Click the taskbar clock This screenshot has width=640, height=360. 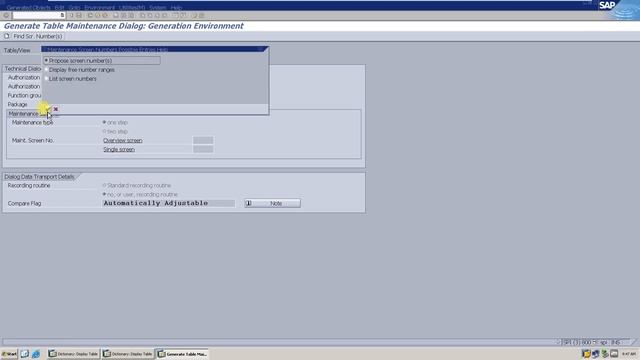tap(629, 354)
